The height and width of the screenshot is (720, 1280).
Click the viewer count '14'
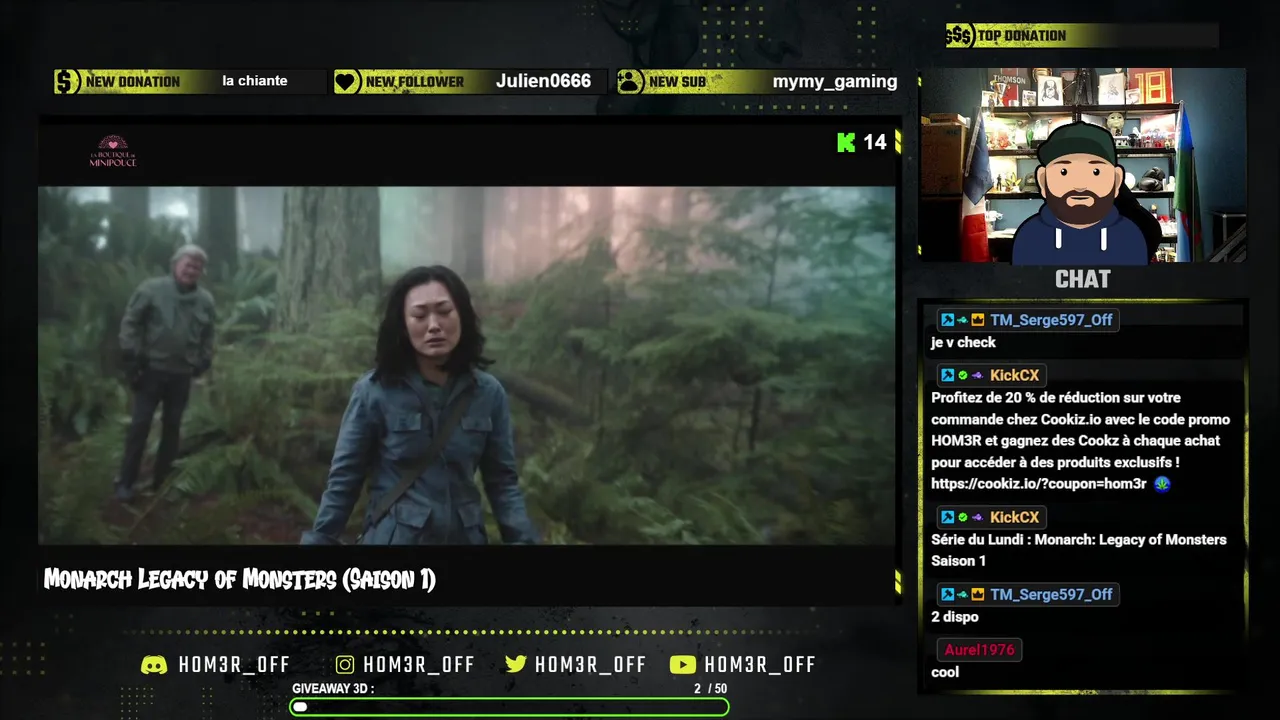875,142
